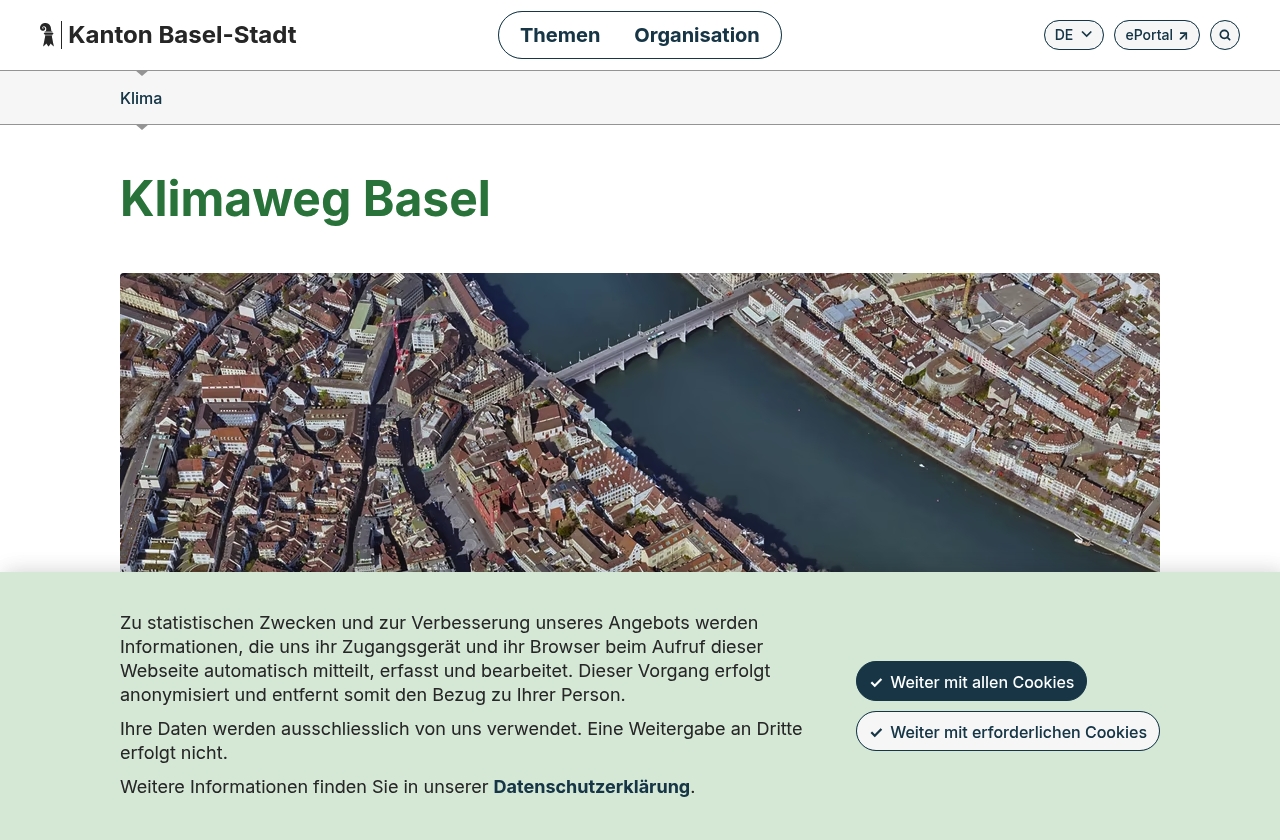This screenshot has height=840, width=1280.
Task: Open the Organisation menu
Action: [696, 35]
